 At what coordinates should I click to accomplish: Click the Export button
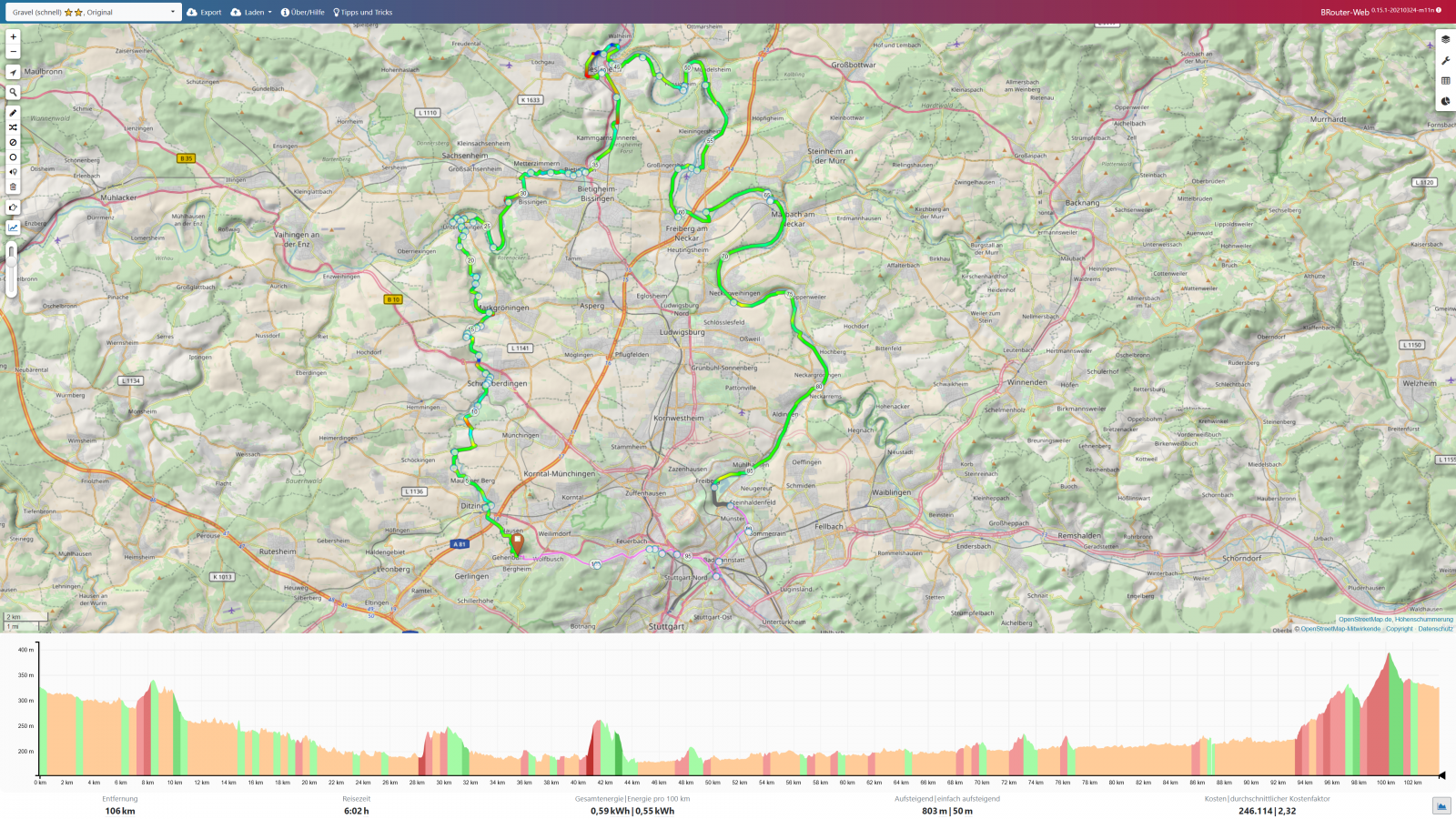click(205, 12)
